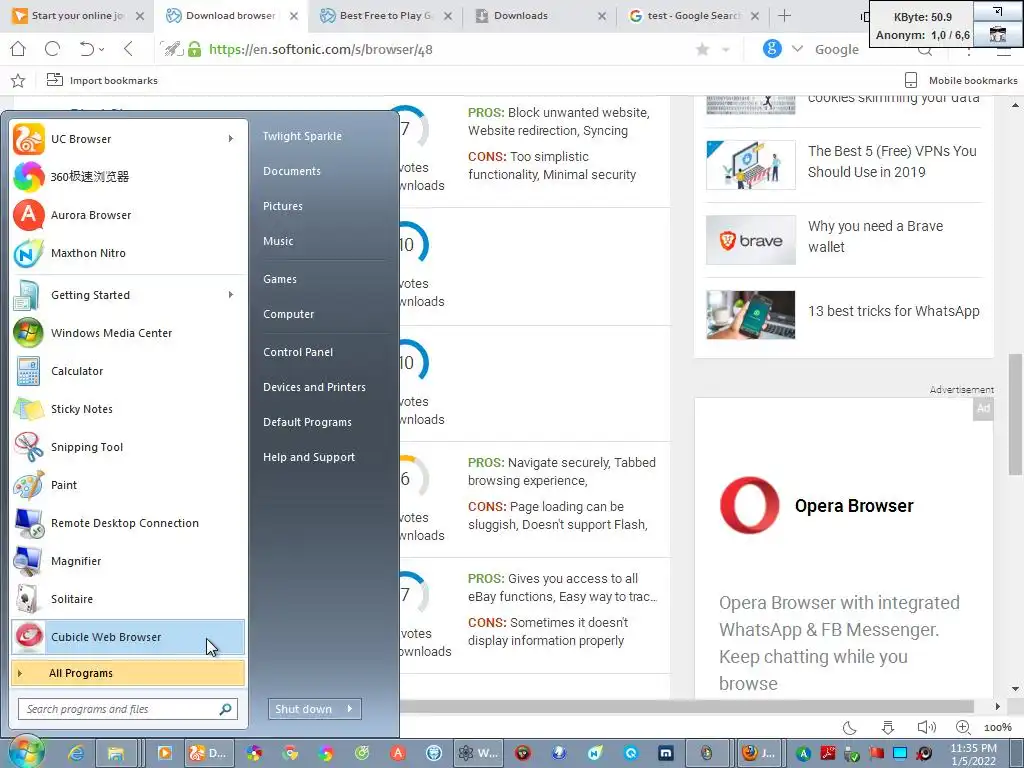Launch the Snipping Tool

click(x=128, y=447)
